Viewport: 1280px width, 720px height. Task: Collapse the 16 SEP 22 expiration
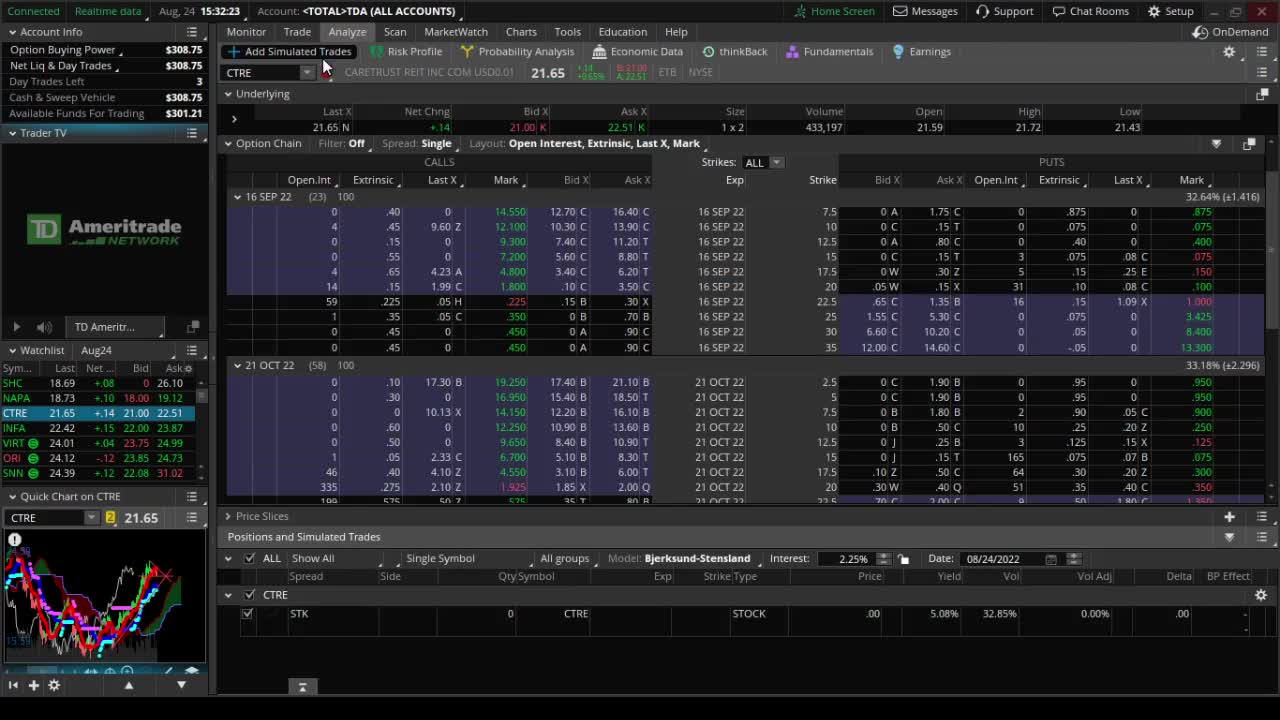coord(237,197)
